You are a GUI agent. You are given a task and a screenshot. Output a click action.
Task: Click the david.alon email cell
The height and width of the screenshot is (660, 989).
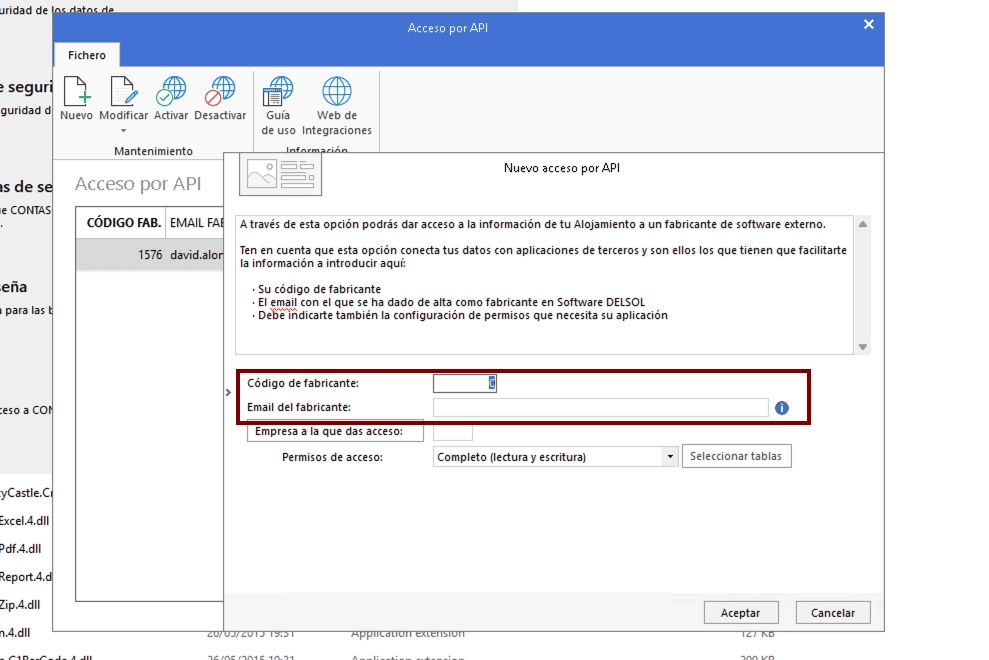[x=196, y=255]
